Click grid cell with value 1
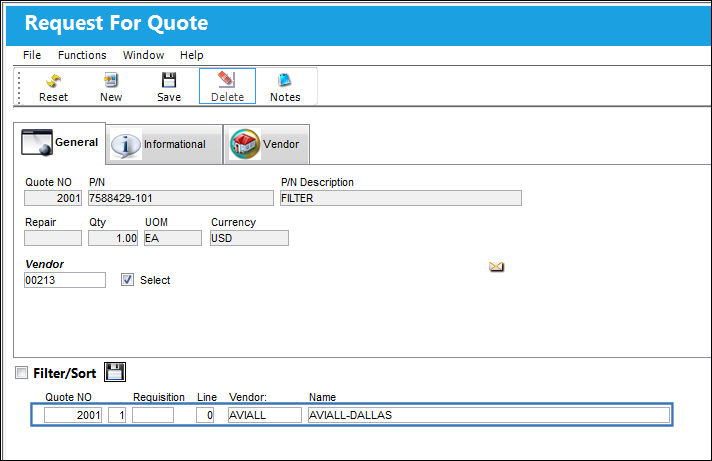The width and height of the screenshot is (712, 461). coord(117,415)
